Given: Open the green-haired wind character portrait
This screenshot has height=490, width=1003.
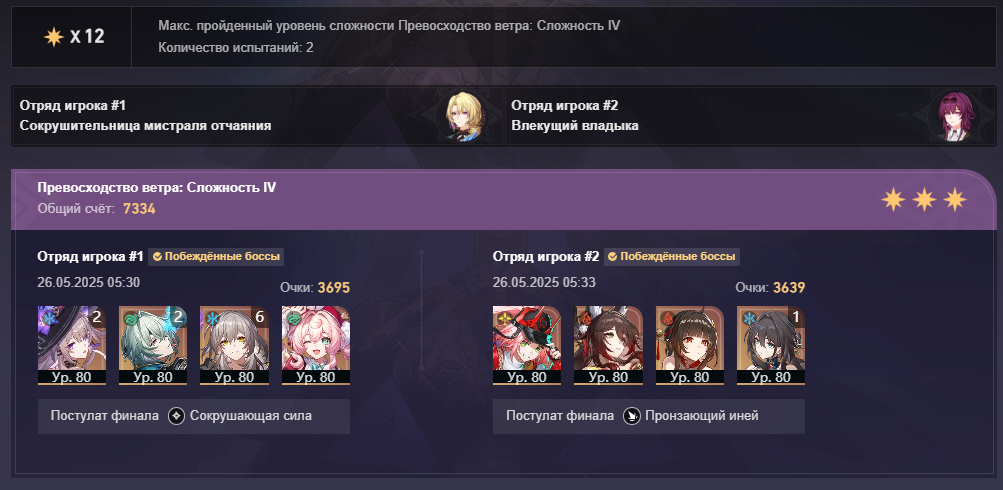Looking at the screenshot, I should (153, 345).
